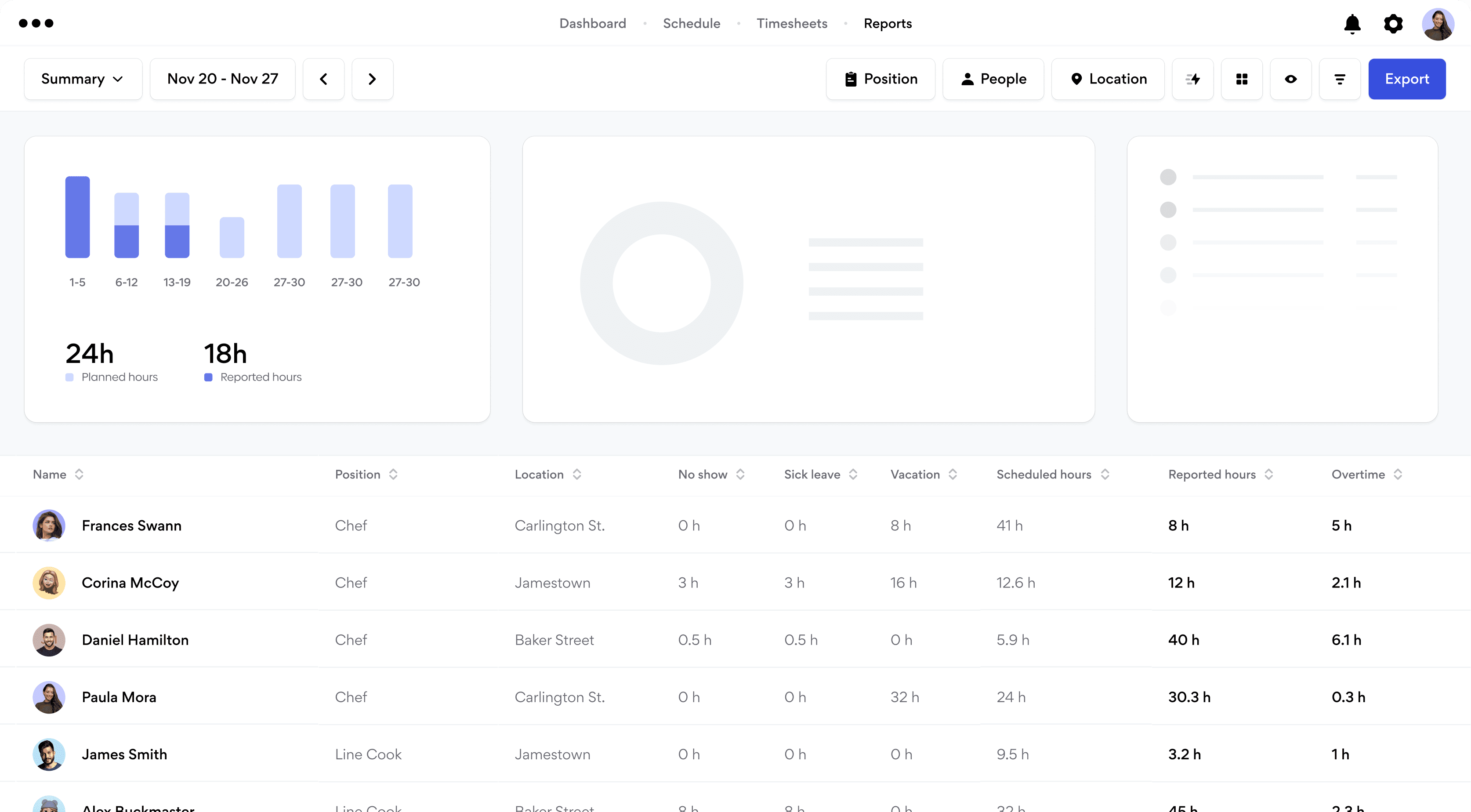1471x812 pixels.
Task: Click the three-dots menu icon
Action: [x=36, y=23]
